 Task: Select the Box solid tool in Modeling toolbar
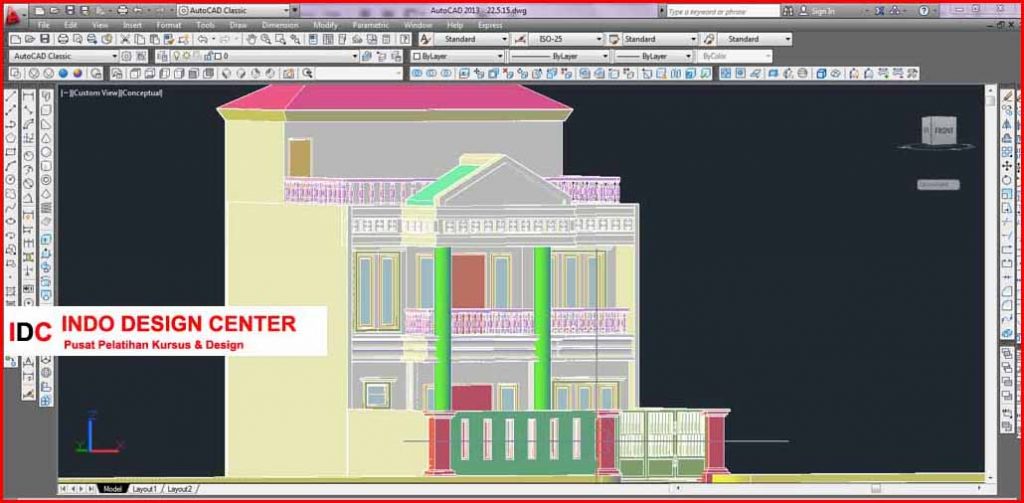coord(46,111)
